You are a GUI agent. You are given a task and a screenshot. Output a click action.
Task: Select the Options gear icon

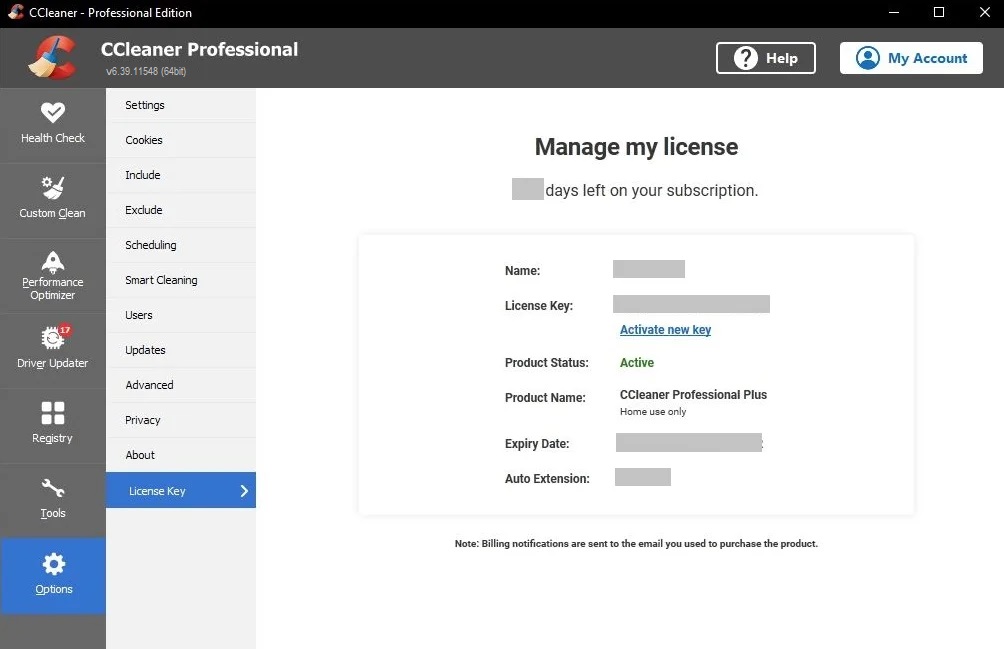pos(54,564)
